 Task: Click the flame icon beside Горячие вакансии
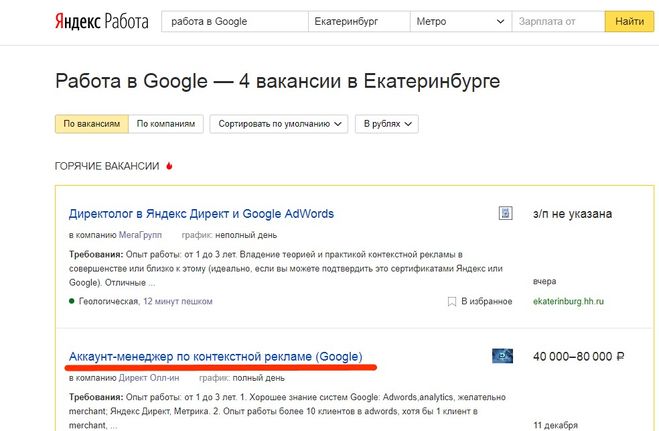point(168,166)
